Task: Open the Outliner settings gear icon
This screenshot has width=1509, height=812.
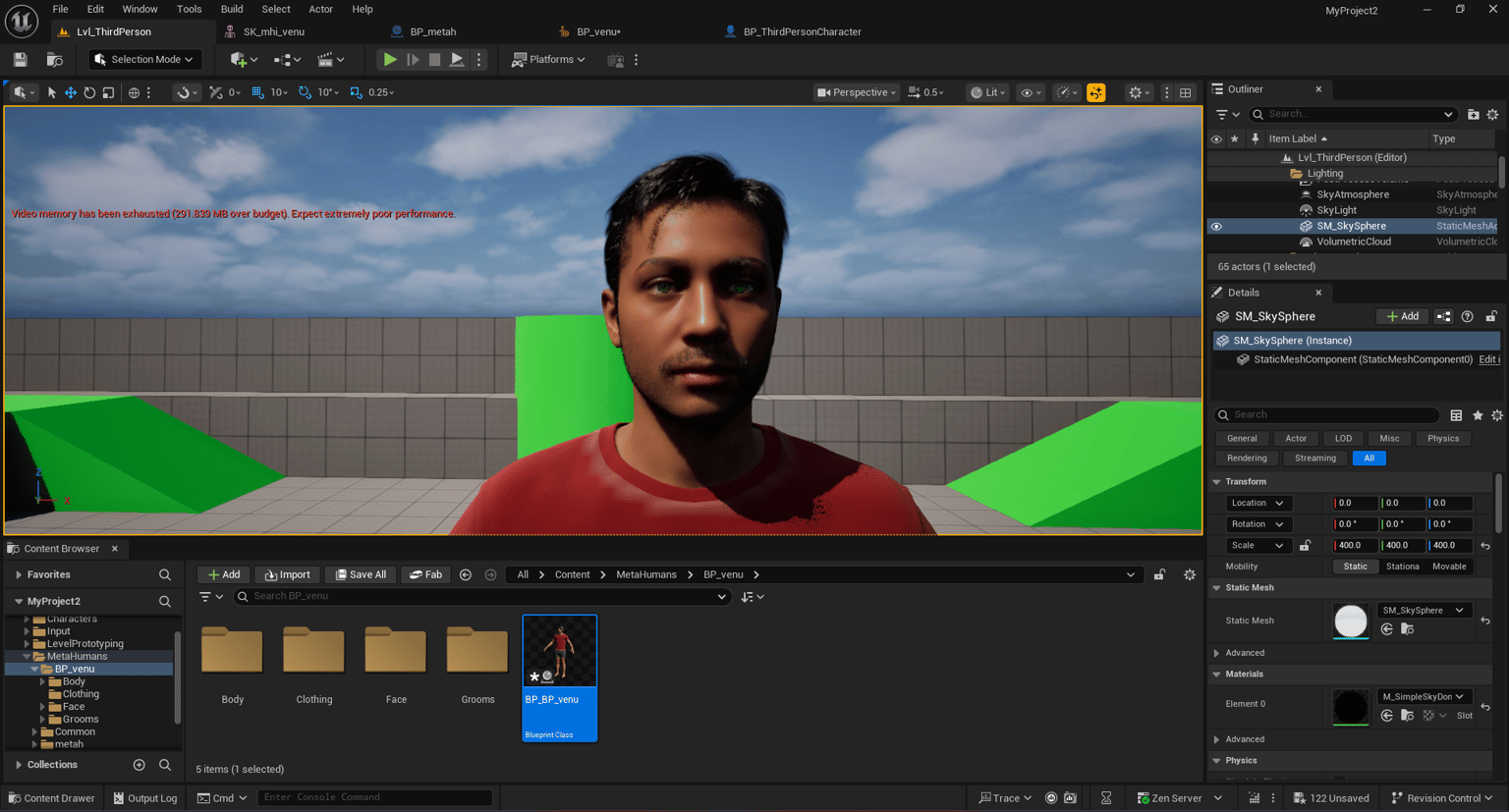Action: pos(1492,115)
